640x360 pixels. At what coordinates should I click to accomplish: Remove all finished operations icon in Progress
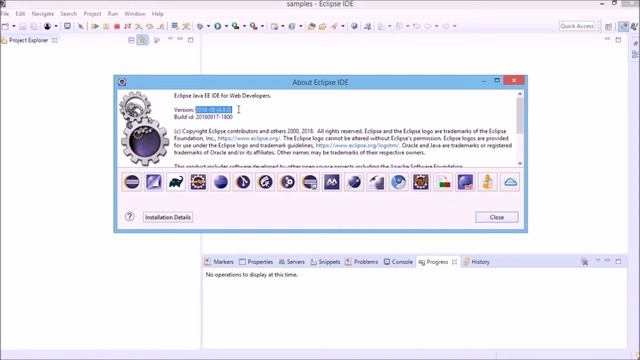point(584,262)
